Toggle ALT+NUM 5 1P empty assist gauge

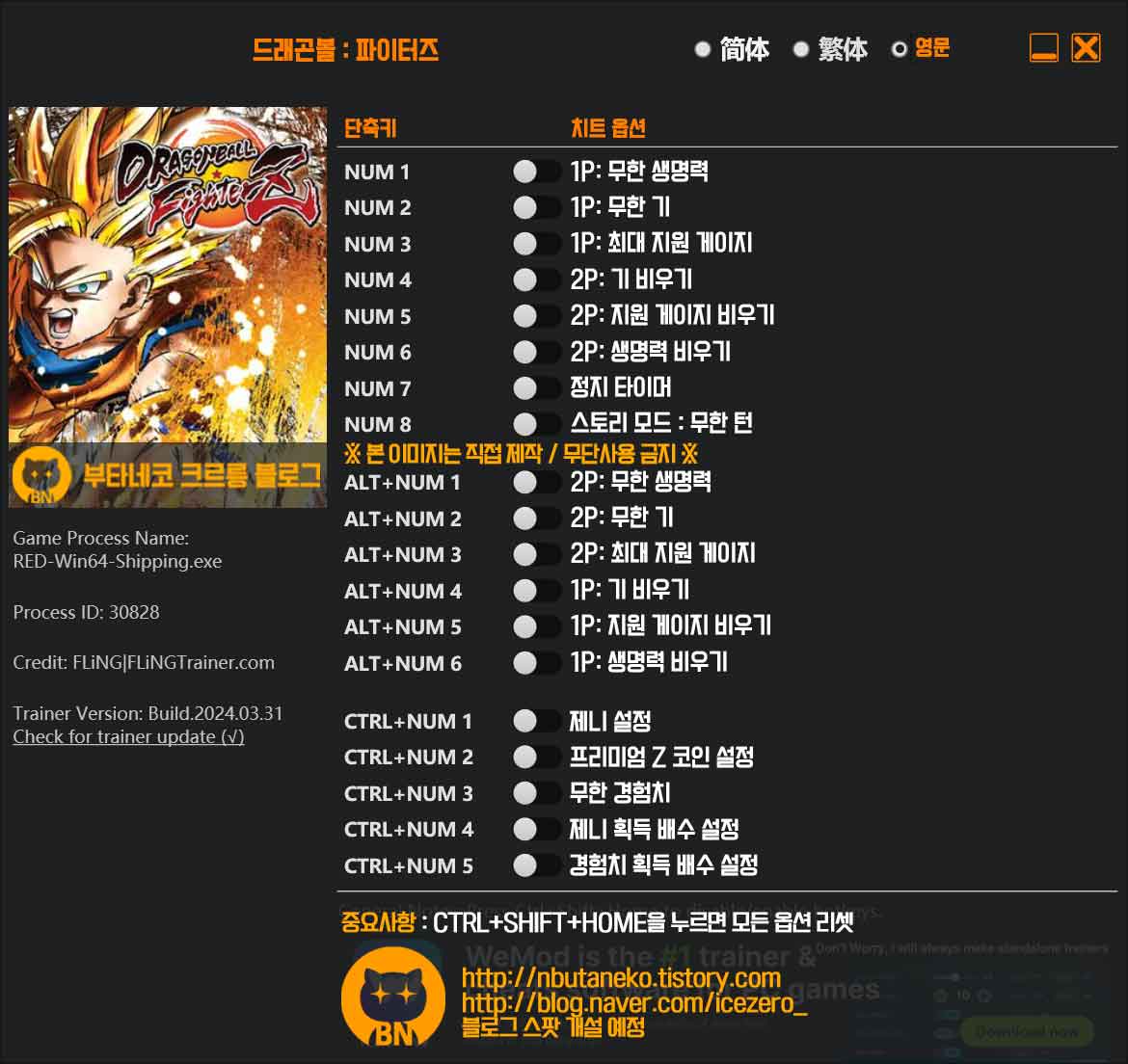536,626
